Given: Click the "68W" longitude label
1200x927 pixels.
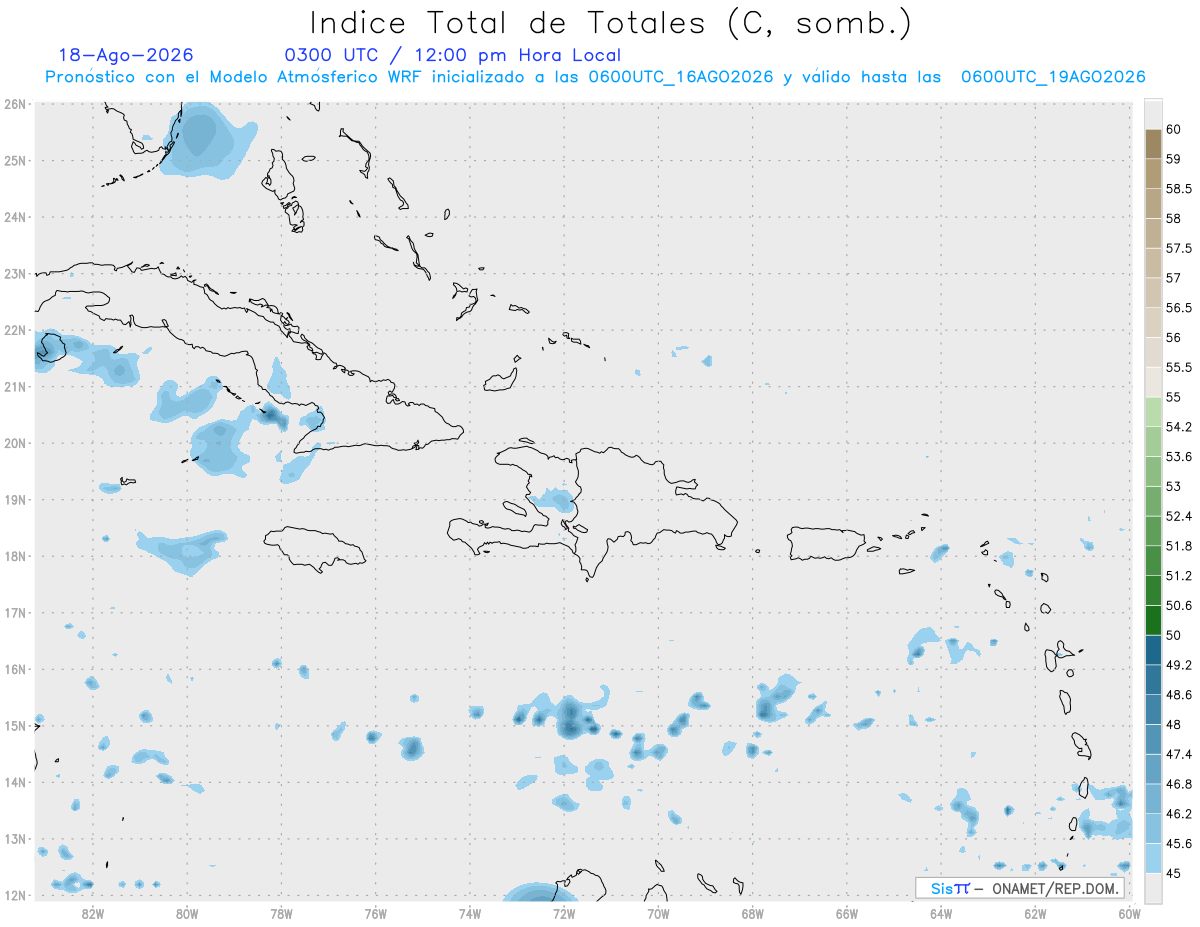Looking at the screenshot, I should [x=753, y=913].
